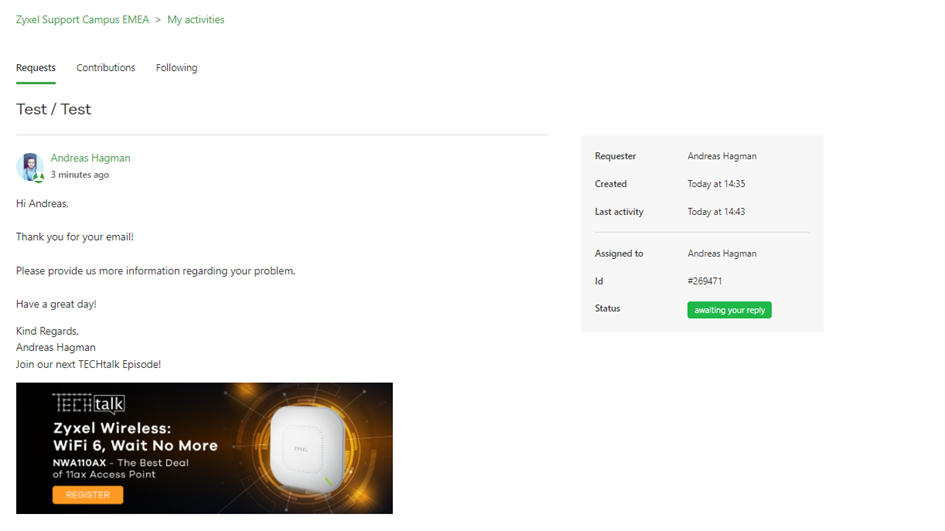
Task: Click the TECHtalk logo in banner
Action: pos(89,403)
